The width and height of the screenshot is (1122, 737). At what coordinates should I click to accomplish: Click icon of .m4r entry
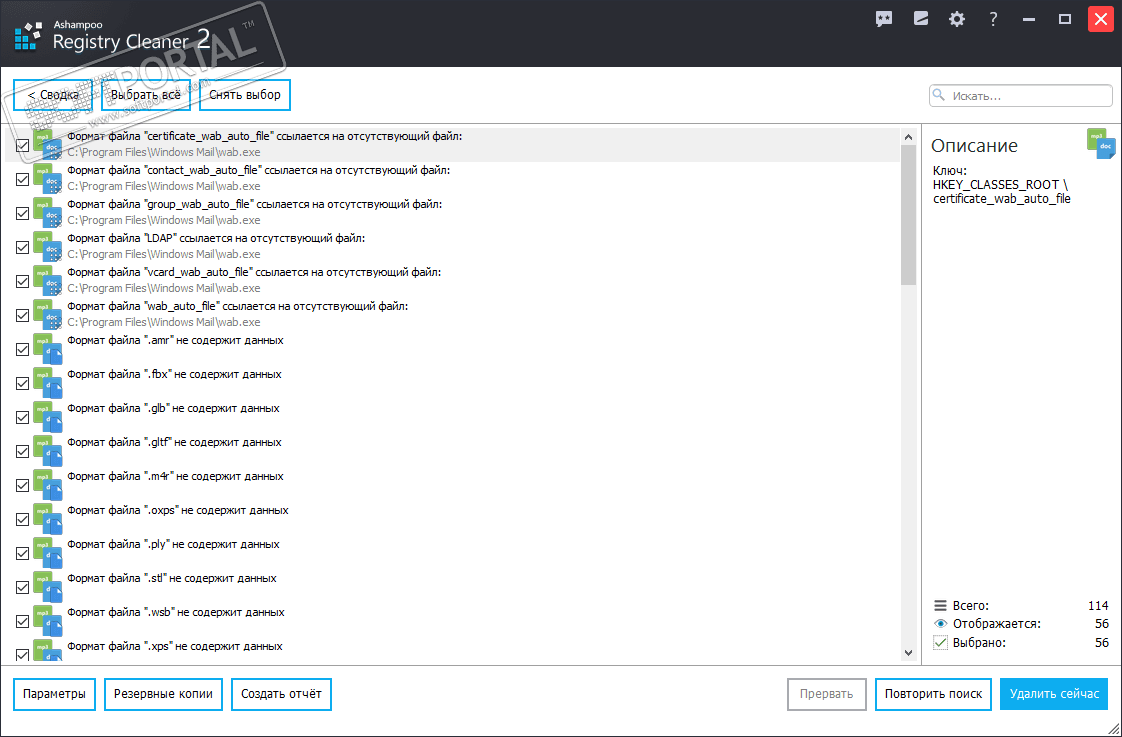click(48, 484)
